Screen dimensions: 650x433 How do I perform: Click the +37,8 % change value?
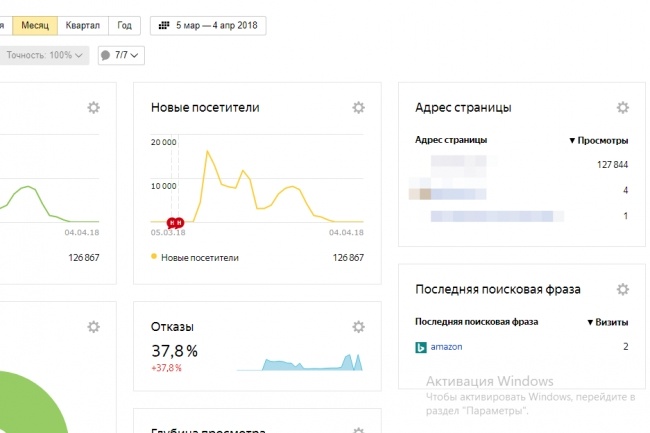click(x=166, y=368)
